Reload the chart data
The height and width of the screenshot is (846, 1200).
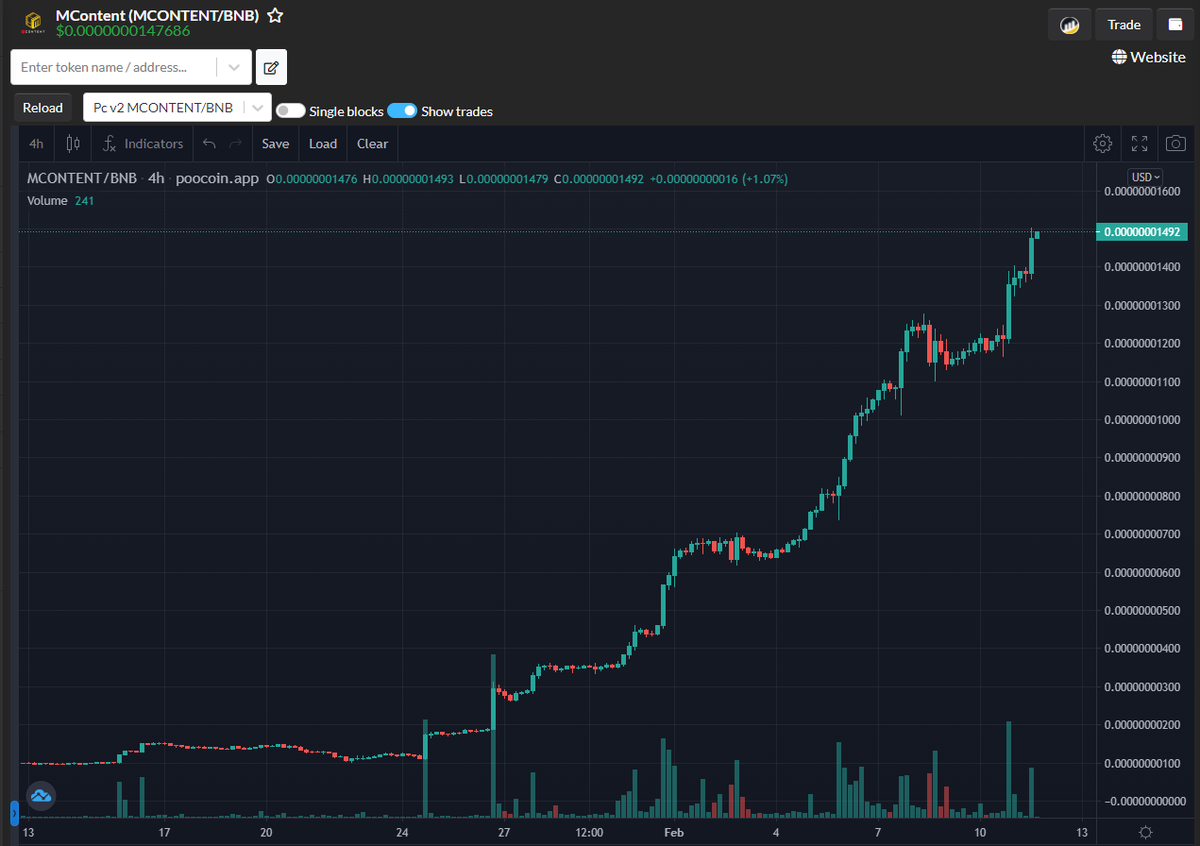click(x=43, y=108)
